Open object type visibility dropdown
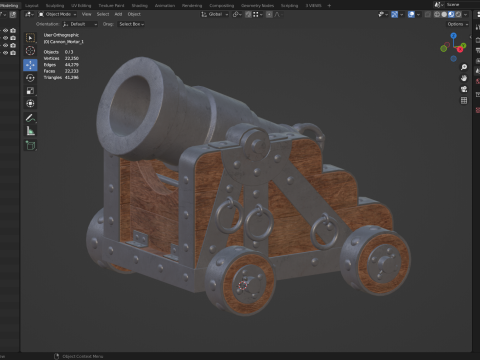Screen dimensions: 480x360 pyautogui.click(x=382, y=14)
